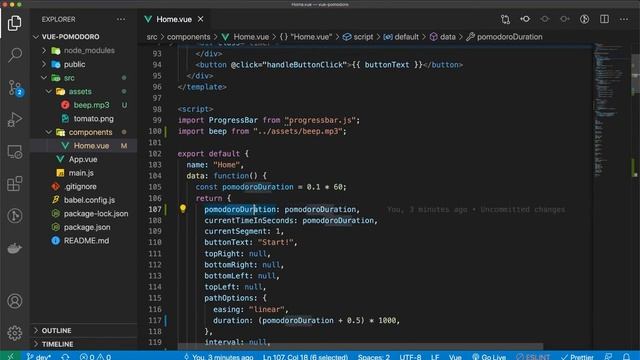Select Home.vue in the file tree
Screen dimensions: 640x360
tap(84, 146)
